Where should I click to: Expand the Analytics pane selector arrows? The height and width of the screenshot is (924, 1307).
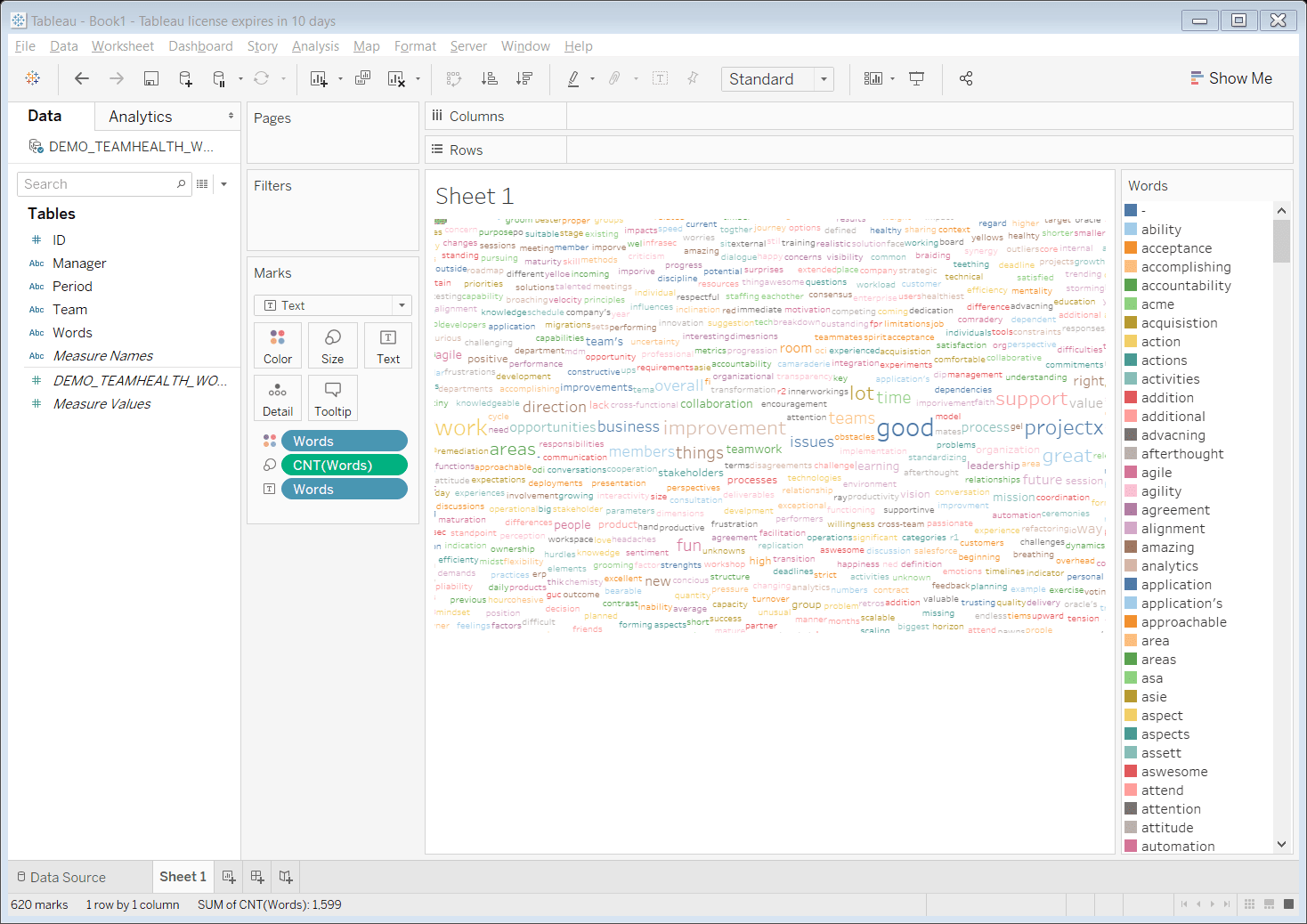[231, 116]
